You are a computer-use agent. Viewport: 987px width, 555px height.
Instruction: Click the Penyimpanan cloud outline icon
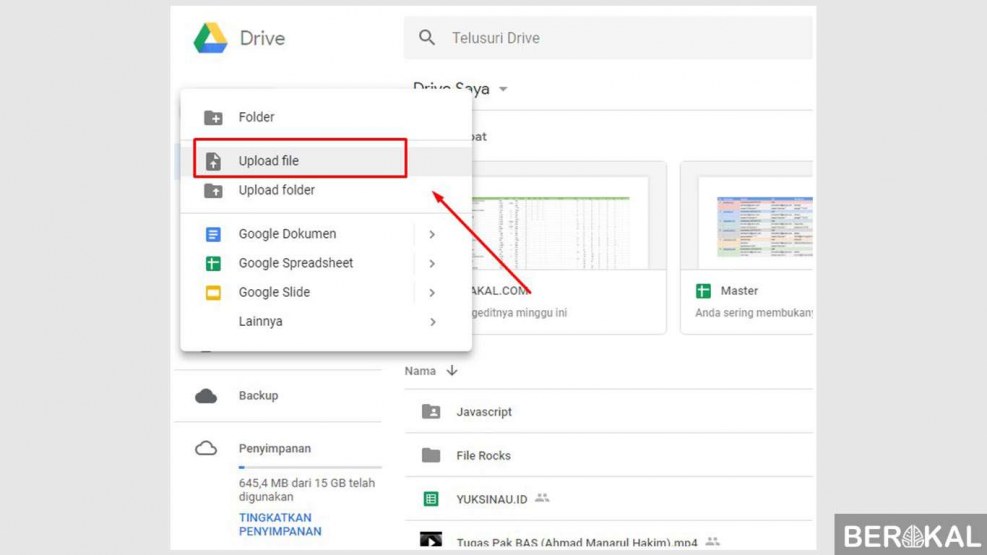point(206,449)
